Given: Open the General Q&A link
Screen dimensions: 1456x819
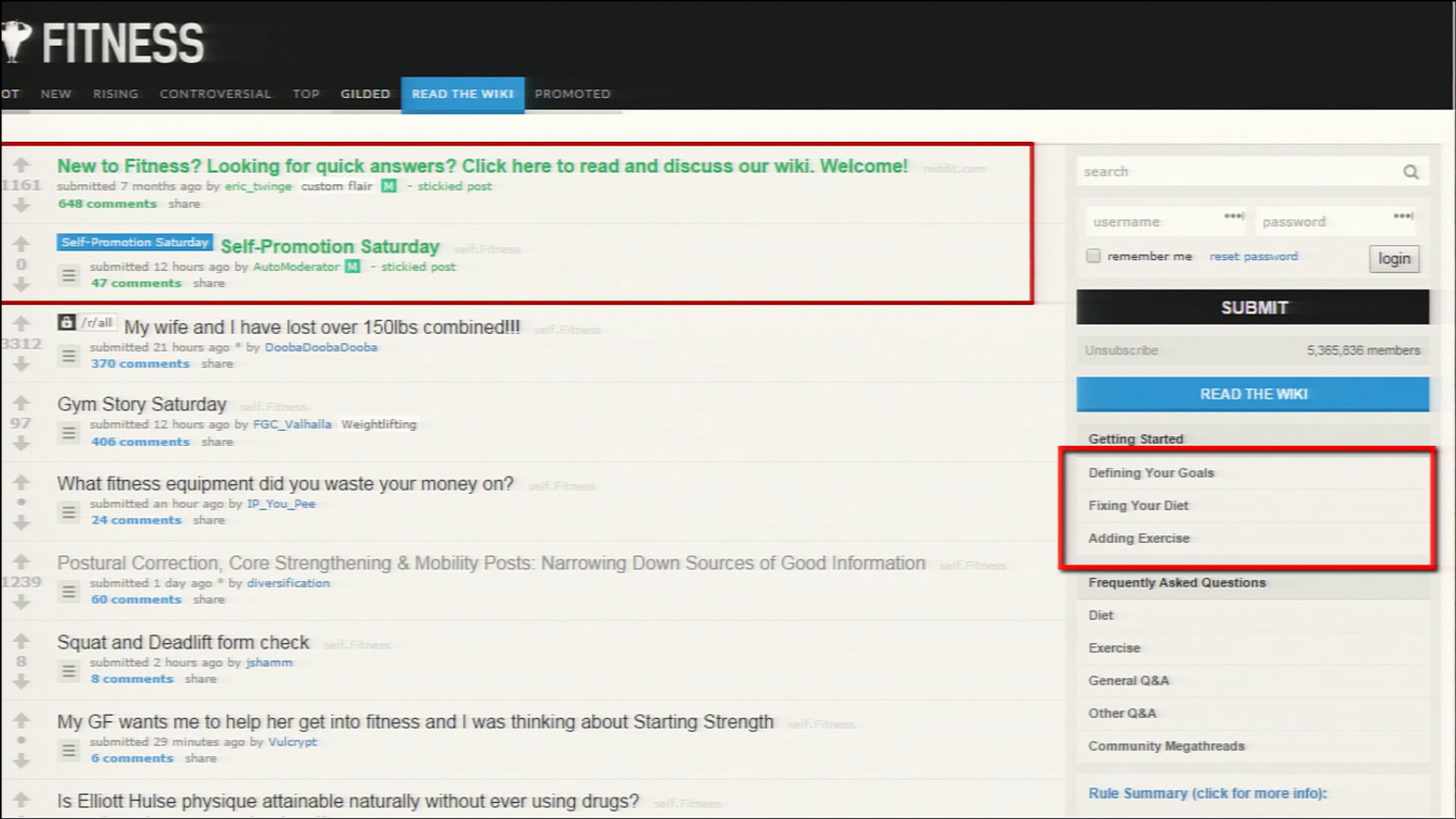Looking at the screenshot, I should click(x=1128, y=681).
